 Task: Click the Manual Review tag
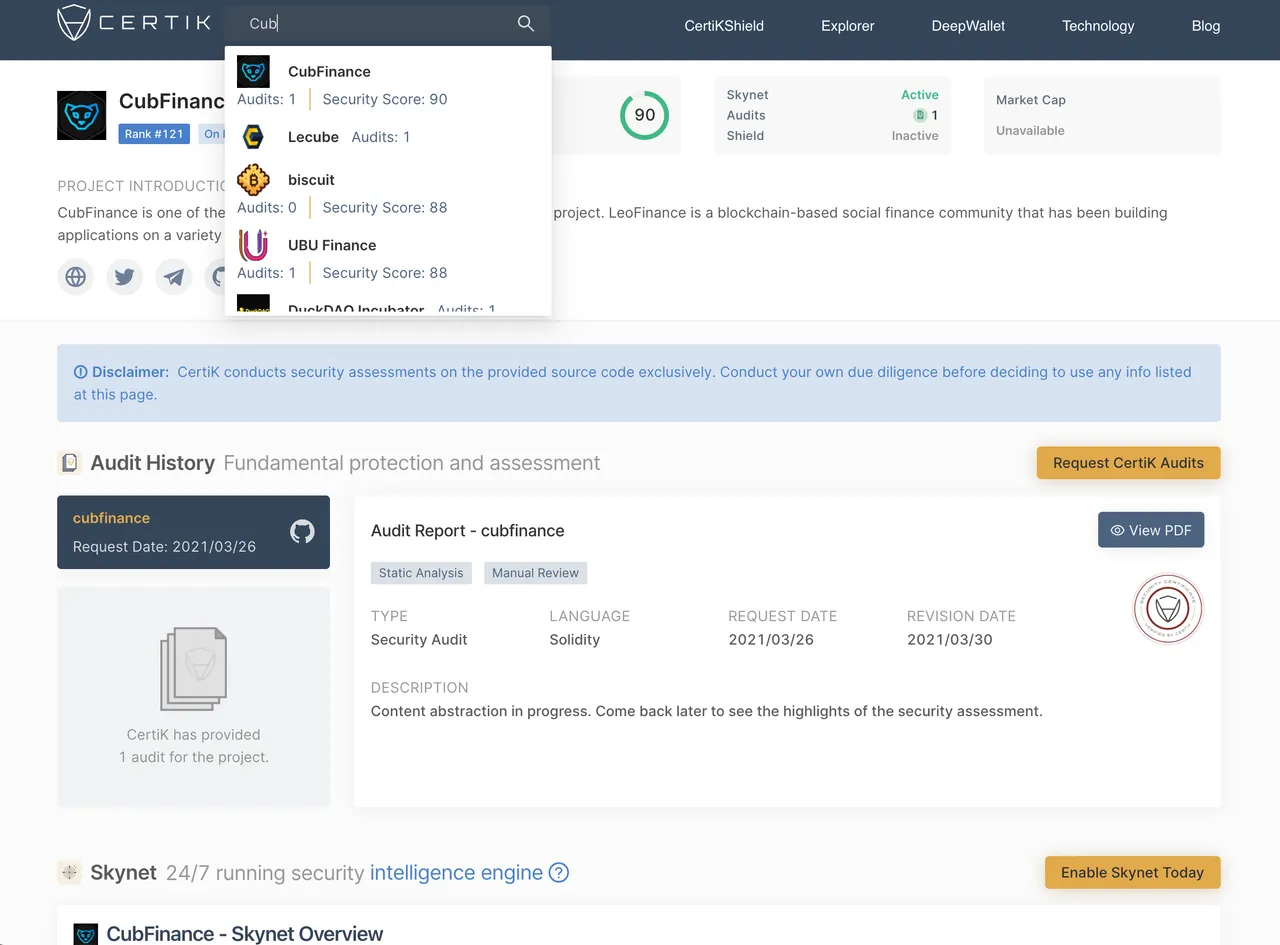(x=535, y=573)
